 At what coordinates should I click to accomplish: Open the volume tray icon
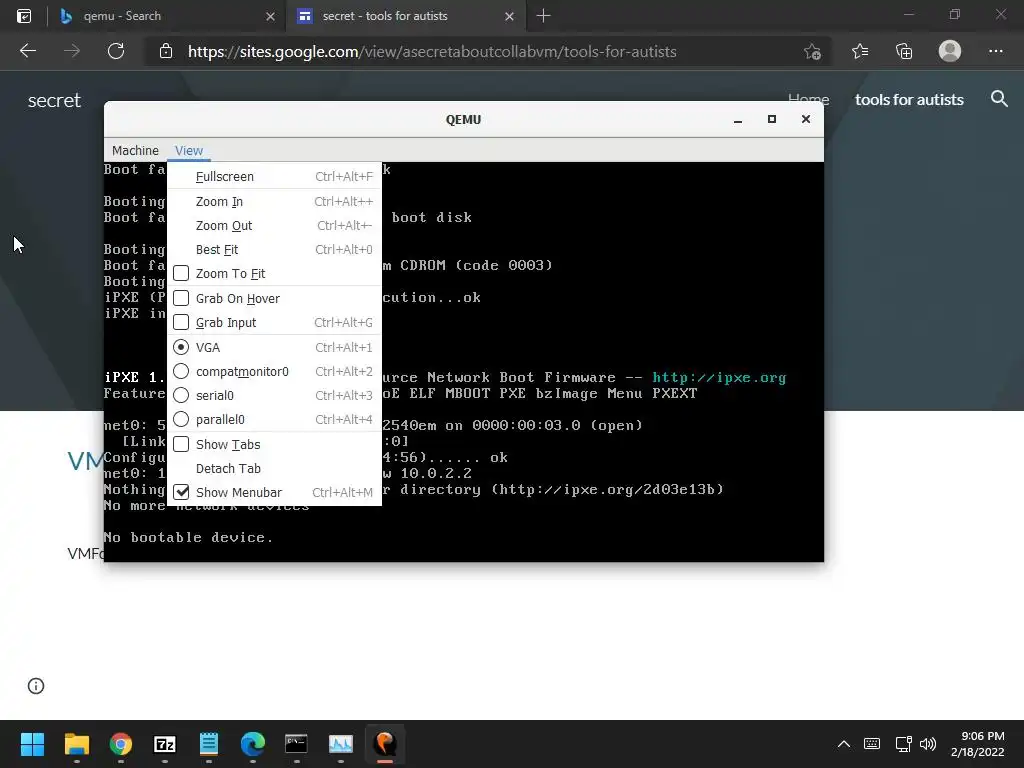coord(927,744)
